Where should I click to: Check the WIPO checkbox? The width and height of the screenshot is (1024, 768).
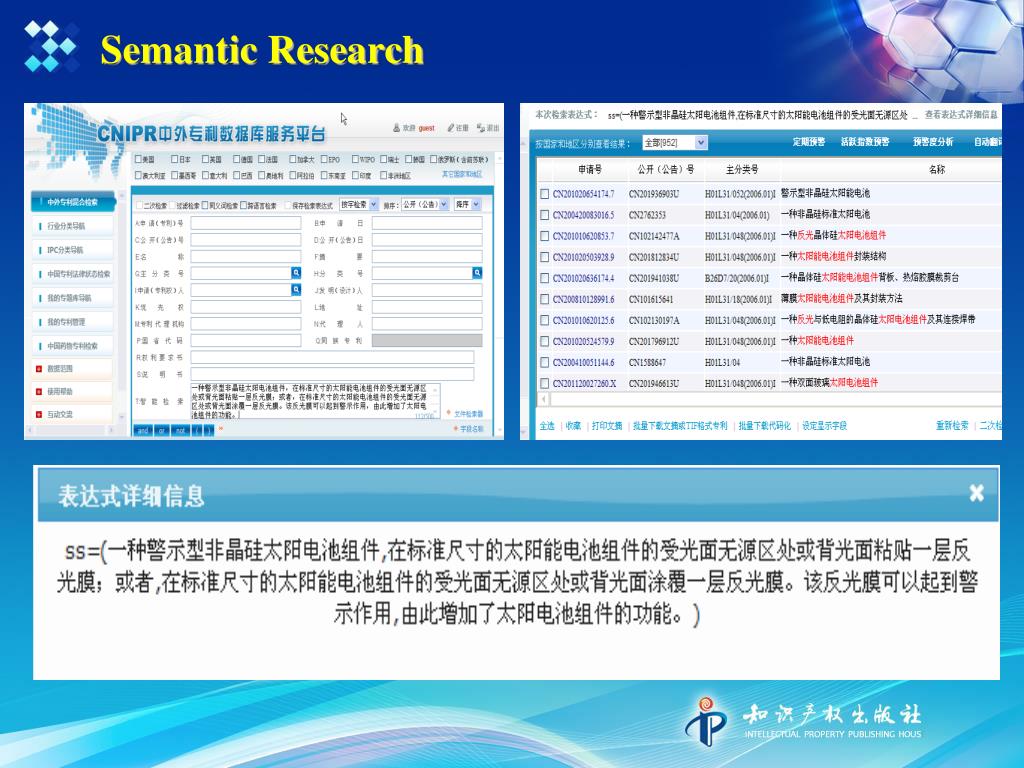coord(355,159)
